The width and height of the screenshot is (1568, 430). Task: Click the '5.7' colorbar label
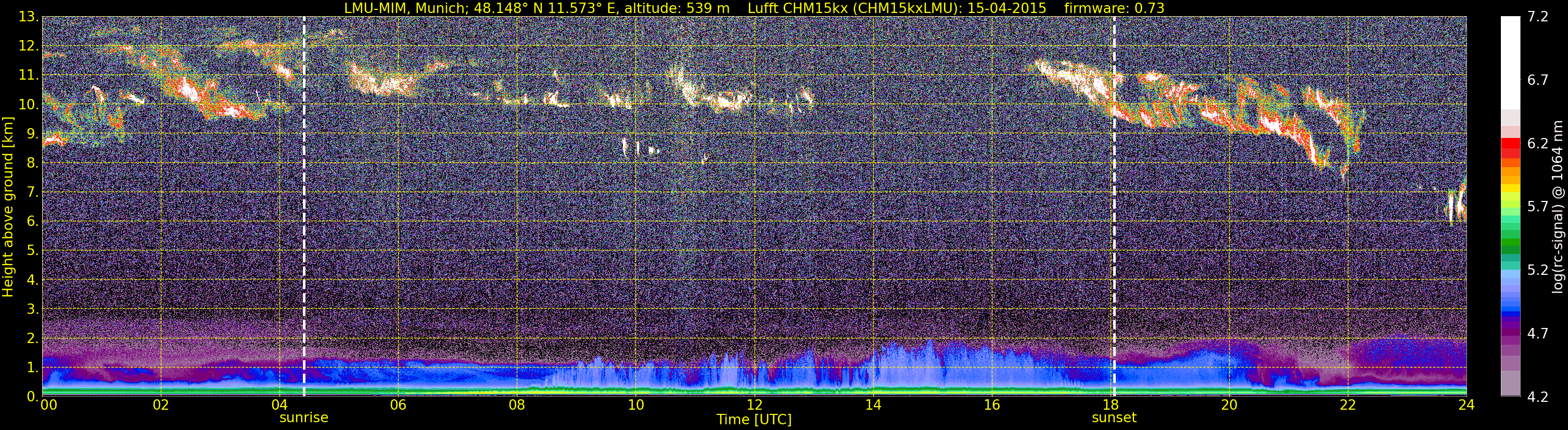[1538, 207]
